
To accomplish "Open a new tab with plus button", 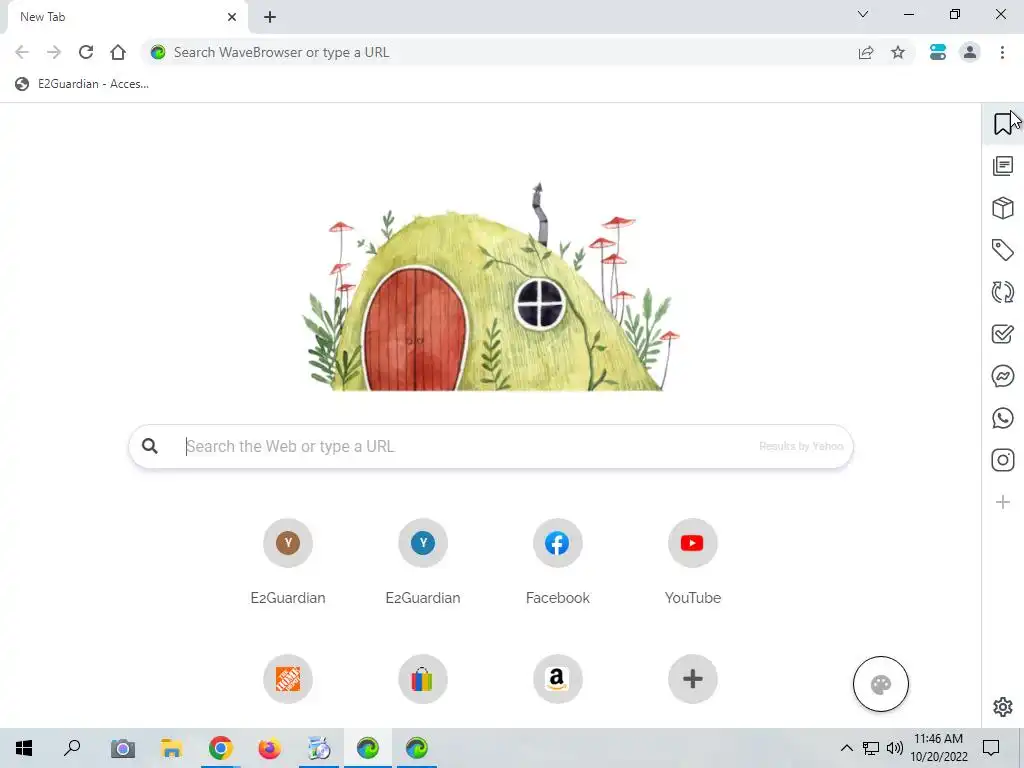I will tap(270, 17).
